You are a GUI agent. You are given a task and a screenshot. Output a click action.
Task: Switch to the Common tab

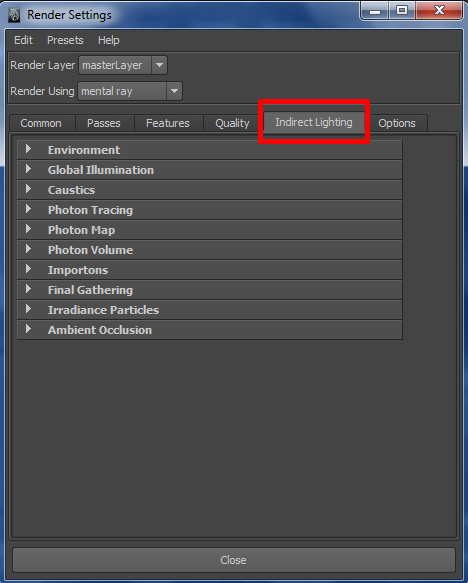[41, 123]
